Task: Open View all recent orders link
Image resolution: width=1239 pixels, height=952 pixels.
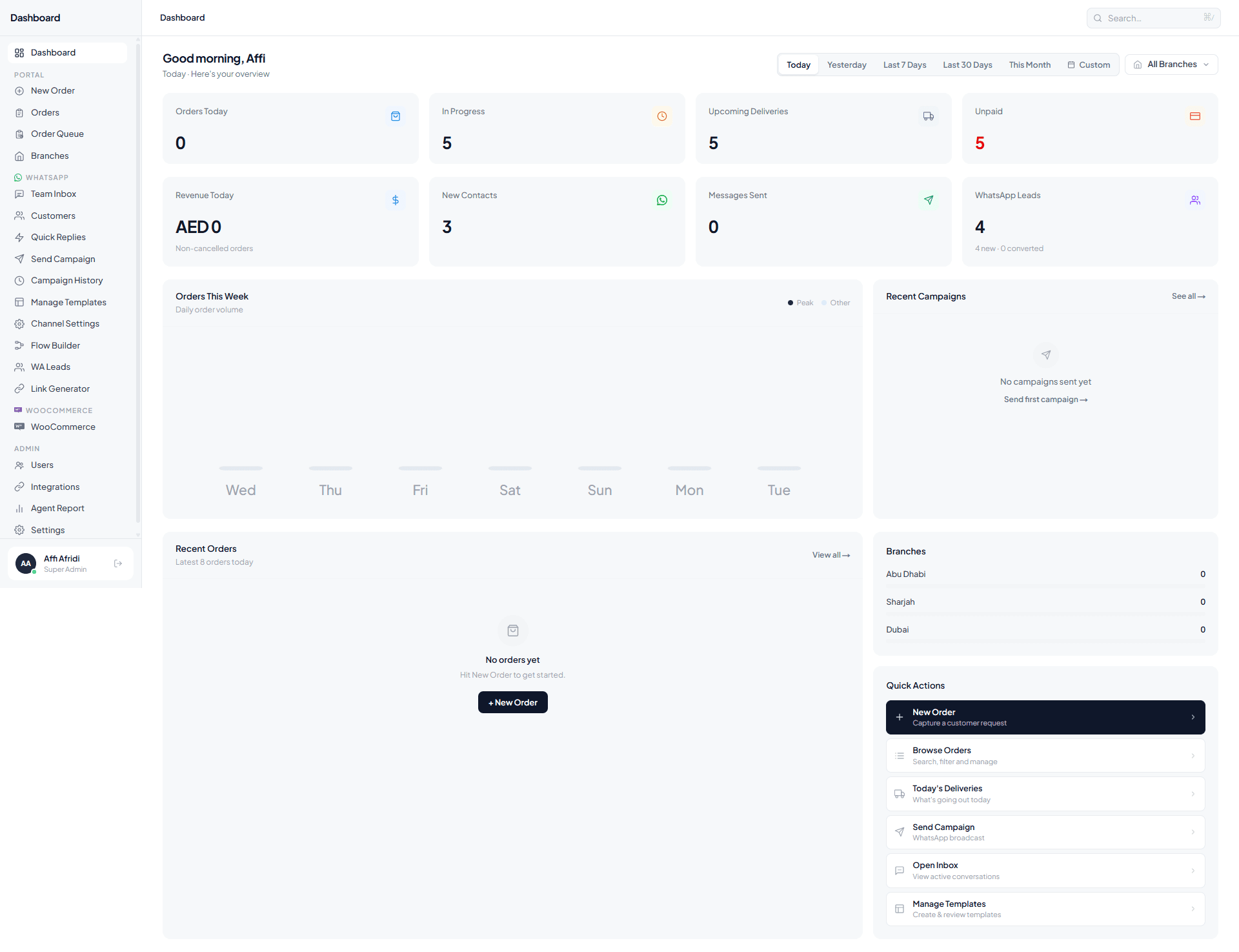Action: (x=831, y=555)
